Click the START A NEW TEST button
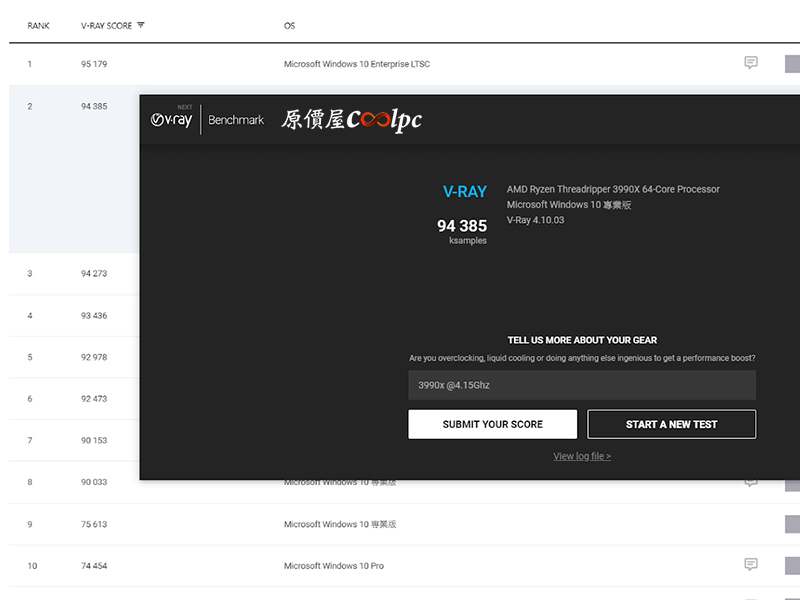 click(671, 424)
